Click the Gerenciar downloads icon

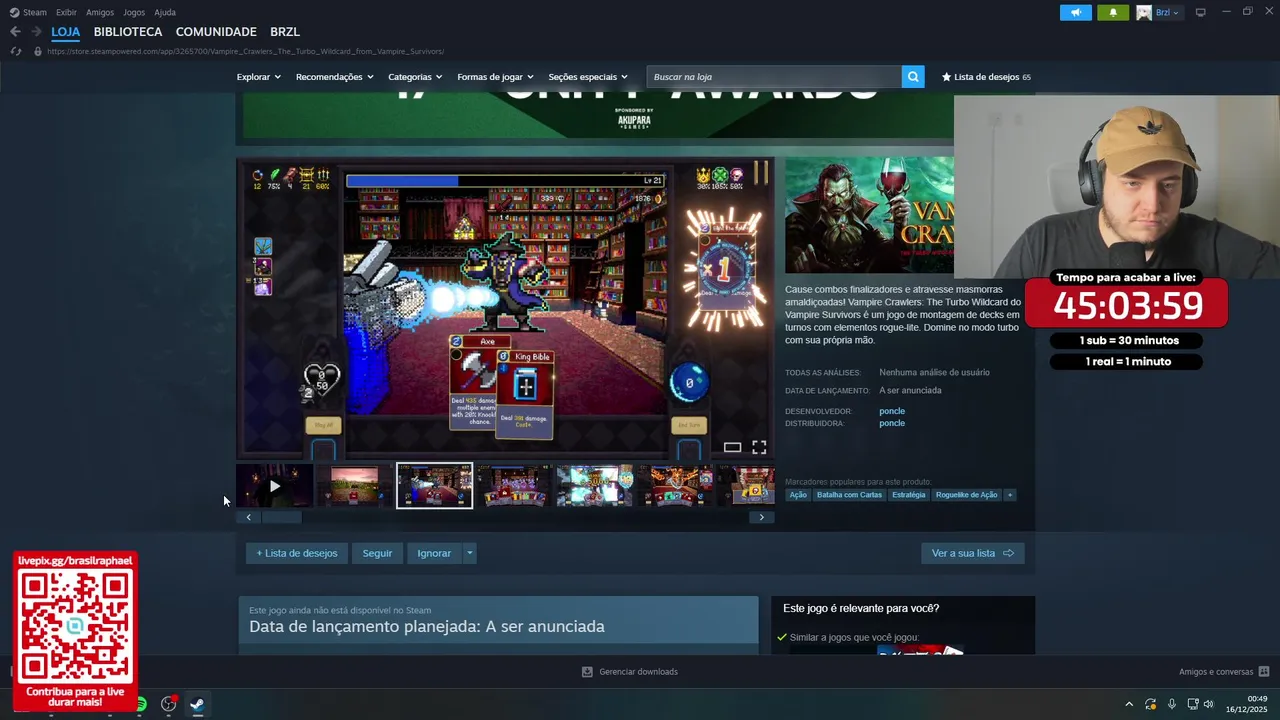tap(587, 672)
